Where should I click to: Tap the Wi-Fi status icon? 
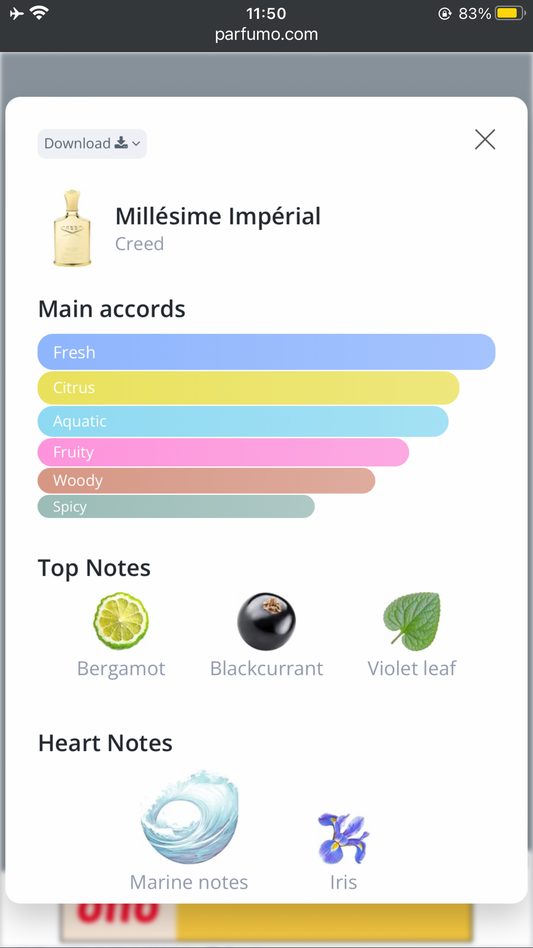pyautogui.click(x=40, y=13)
